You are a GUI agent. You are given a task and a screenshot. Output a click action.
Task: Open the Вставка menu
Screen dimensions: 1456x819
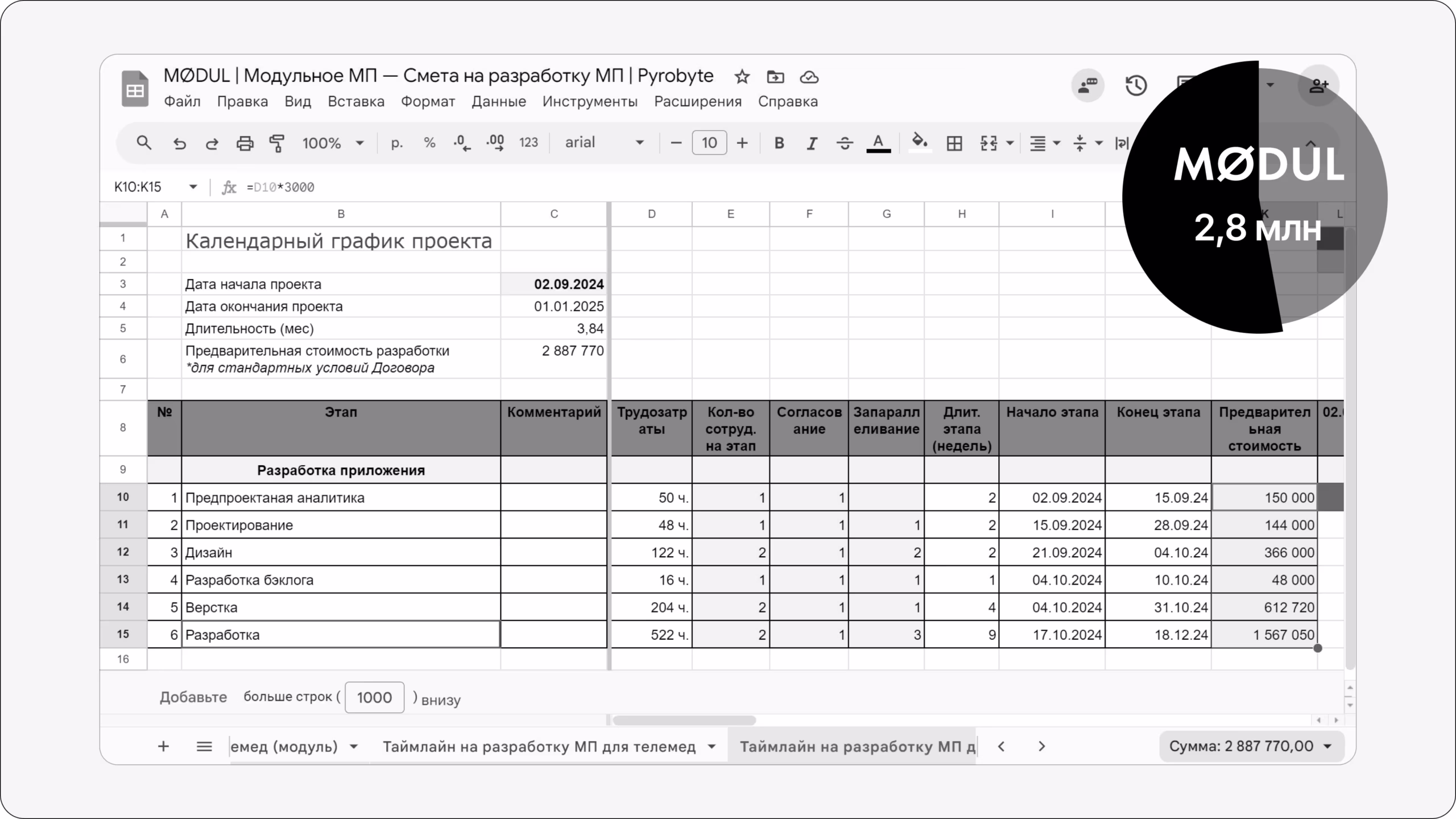pyautogui.click(x=356, y=102)
